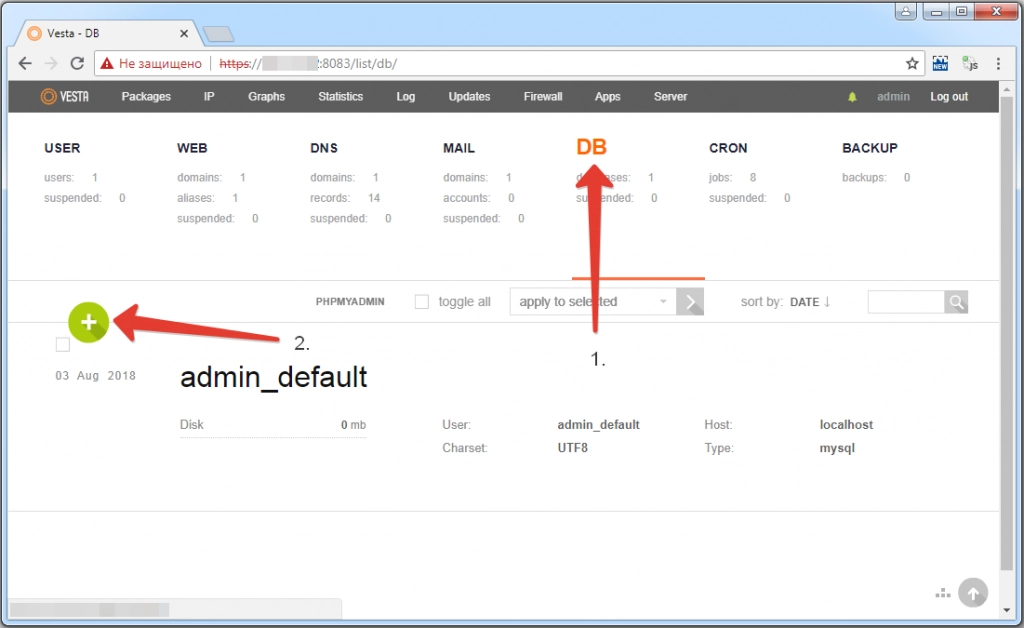This screenshot has width=1024, height=628.
Task: Click into the database search field
Action: (906, 302)
